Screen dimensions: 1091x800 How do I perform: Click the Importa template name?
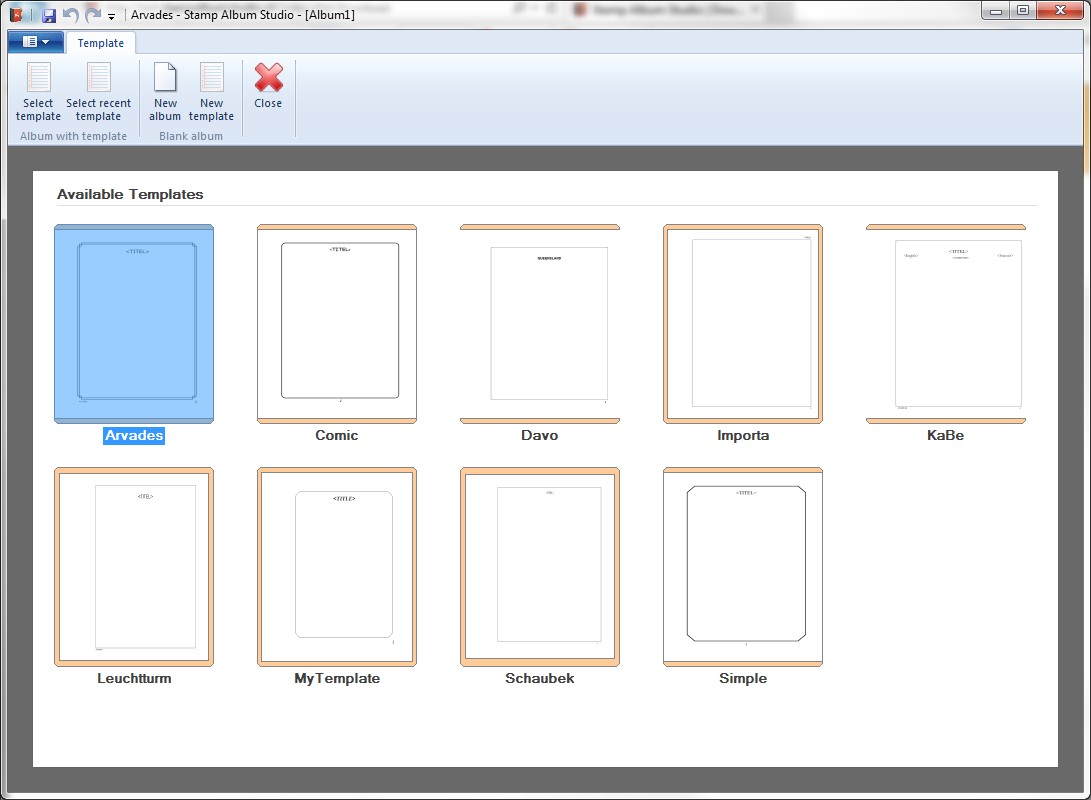click(743, 435)
